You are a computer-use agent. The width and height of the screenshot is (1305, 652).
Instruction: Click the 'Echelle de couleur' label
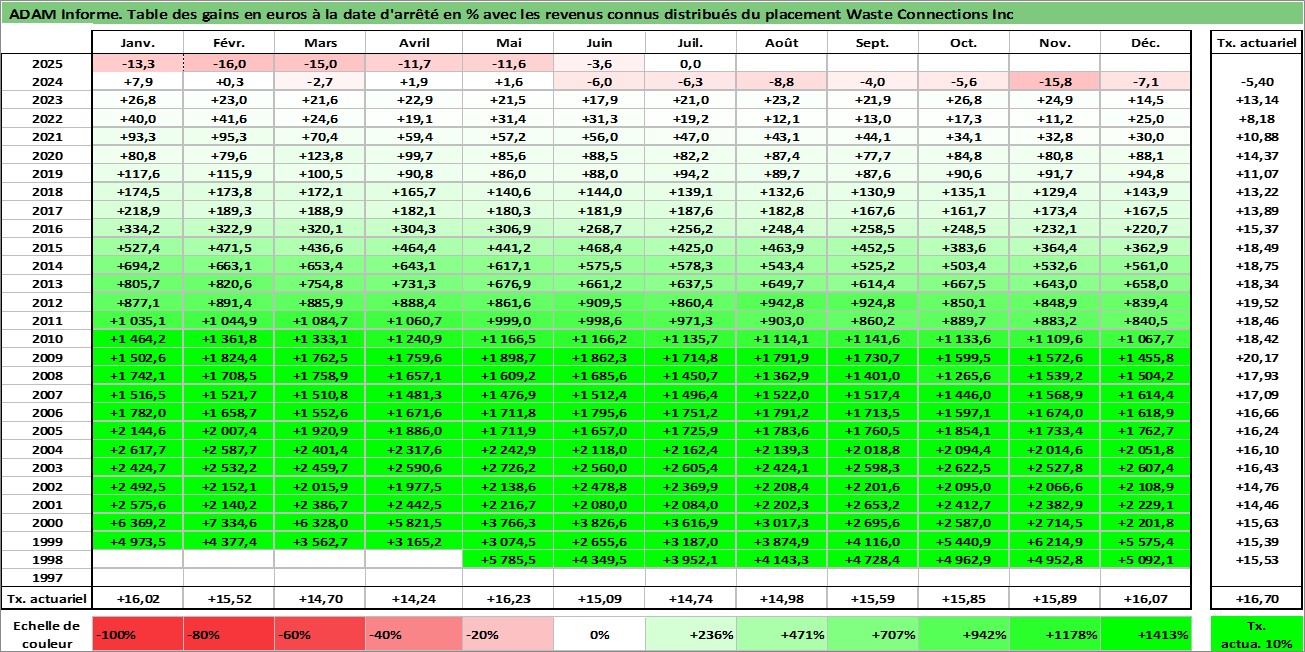click(x=46, y=634)
